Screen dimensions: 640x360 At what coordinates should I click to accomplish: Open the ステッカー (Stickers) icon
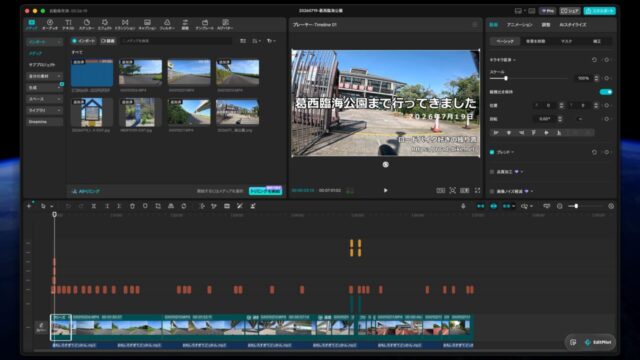(x=87, y=24)
